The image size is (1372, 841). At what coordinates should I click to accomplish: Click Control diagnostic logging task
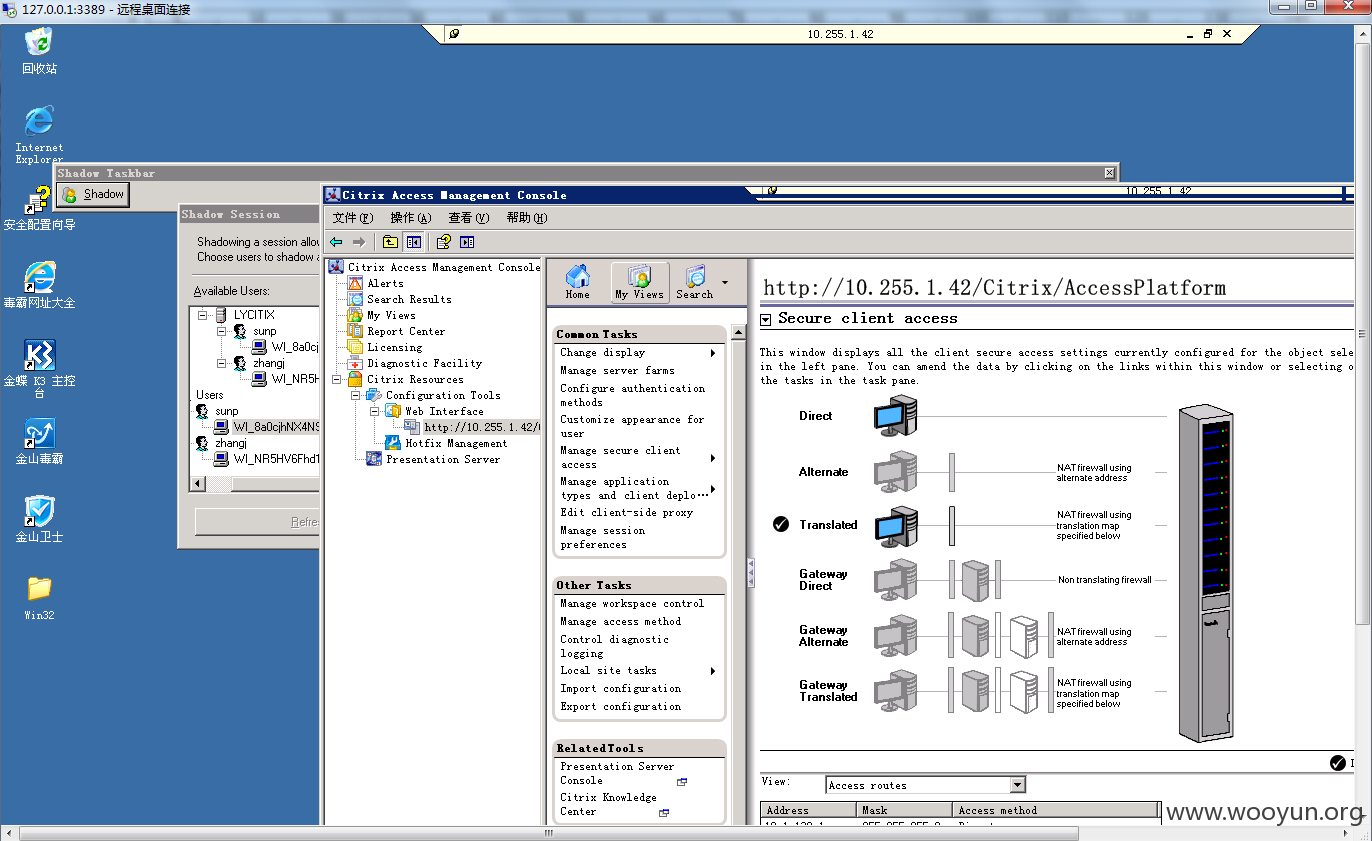point(614,647)
